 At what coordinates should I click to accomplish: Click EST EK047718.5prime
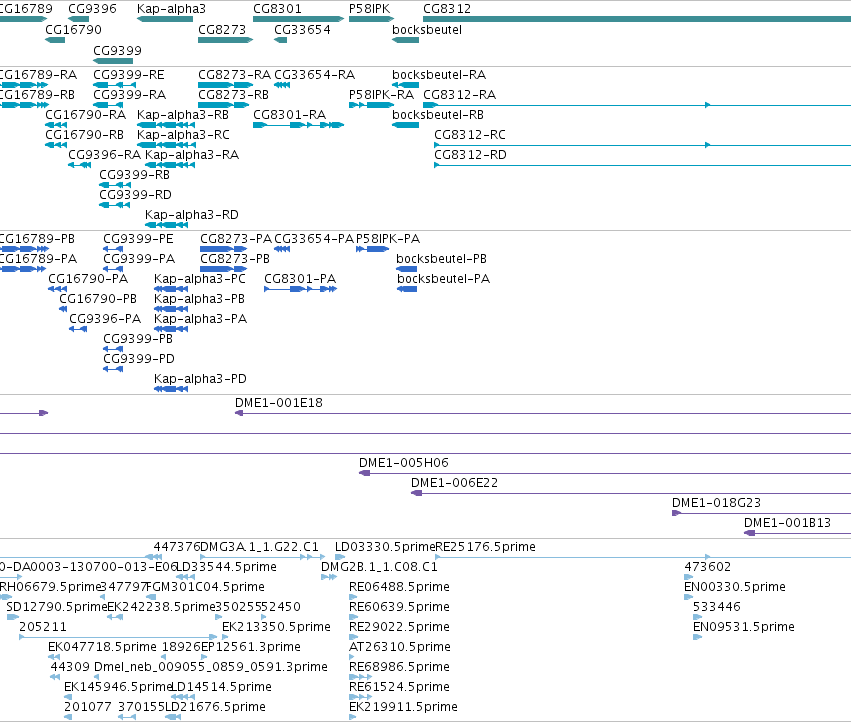point(102,647)
